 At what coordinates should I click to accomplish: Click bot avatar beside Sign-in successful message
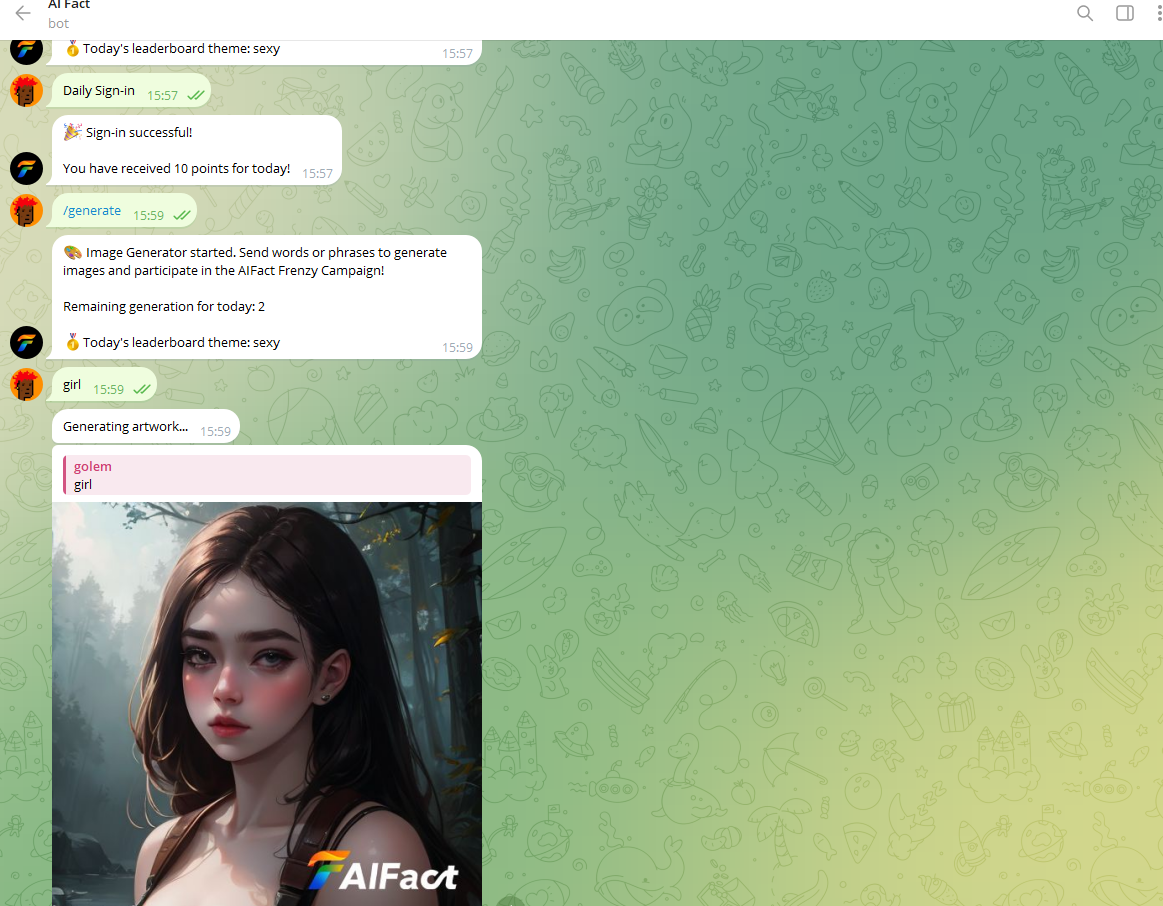pos(26,168)
